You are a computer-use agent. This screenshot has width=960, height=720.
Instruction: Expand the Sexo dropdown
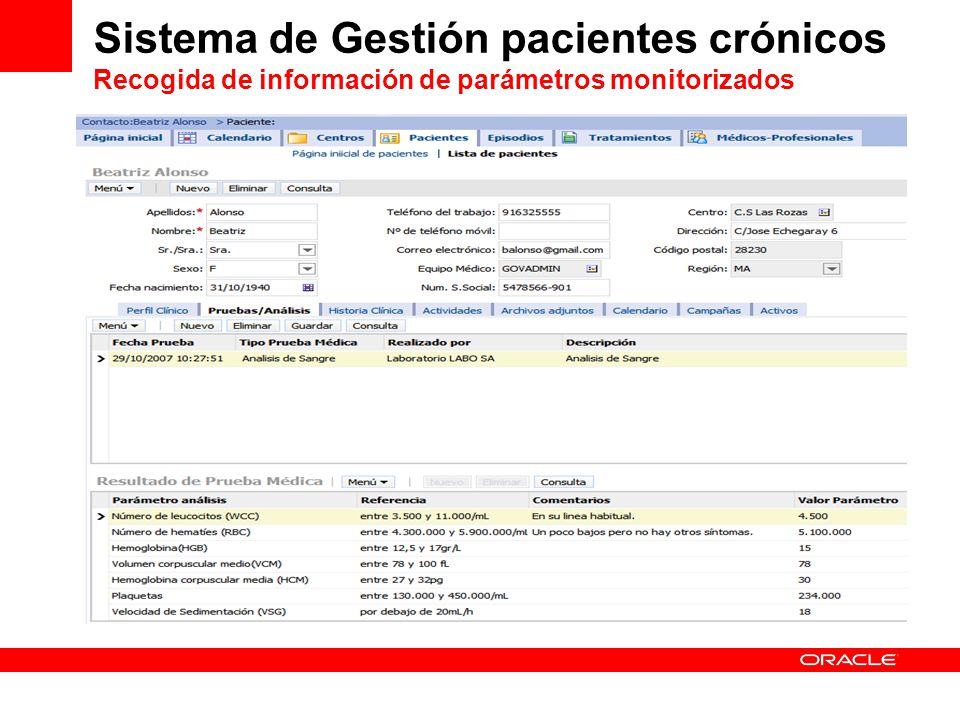click(x=307, y=269)
